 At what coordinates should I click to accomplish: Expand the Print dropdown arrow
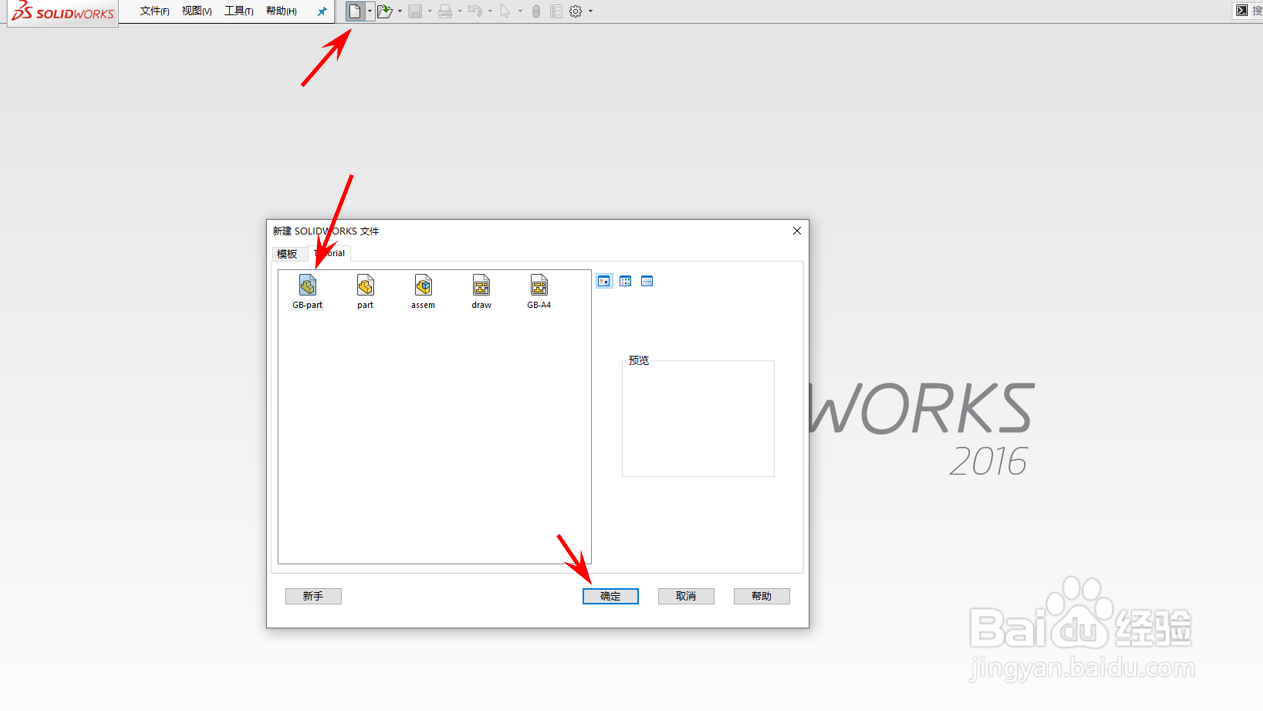click(x=460, y=11)
